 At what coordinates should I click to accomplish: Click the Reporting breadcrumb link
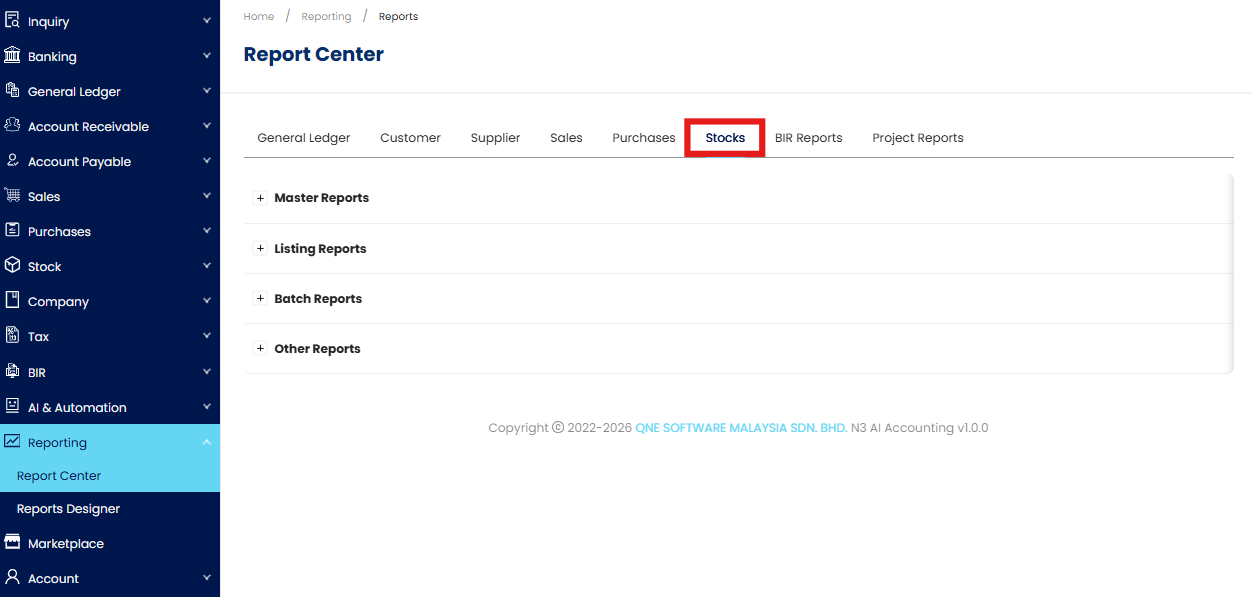point(326,16)
